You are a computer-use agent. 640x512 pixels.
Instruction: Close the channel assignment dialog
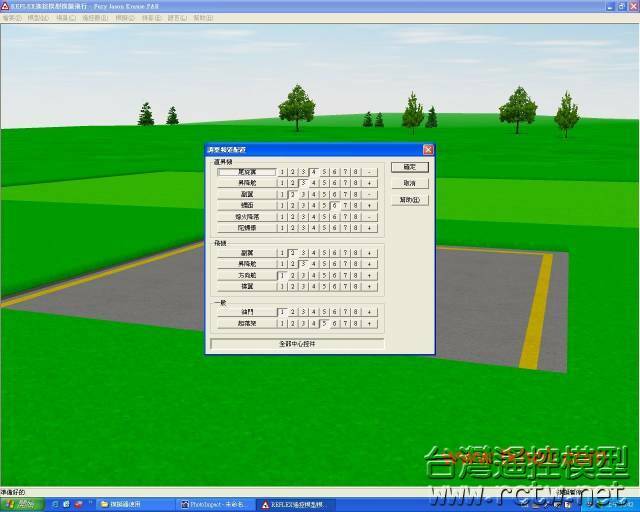pyautogui.click(x=428, y=150)
